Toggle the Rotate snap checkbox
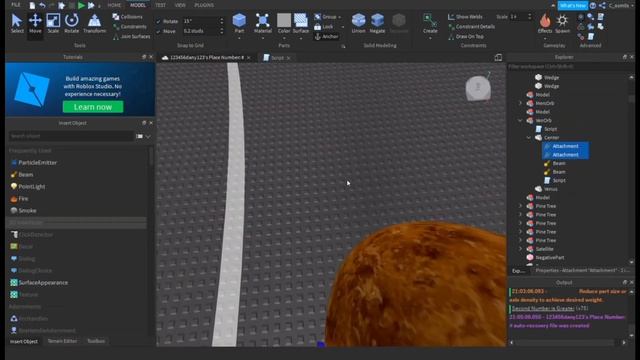Viewport: 640px width, 360px height. pyautogui.click(x=159, y=21)
